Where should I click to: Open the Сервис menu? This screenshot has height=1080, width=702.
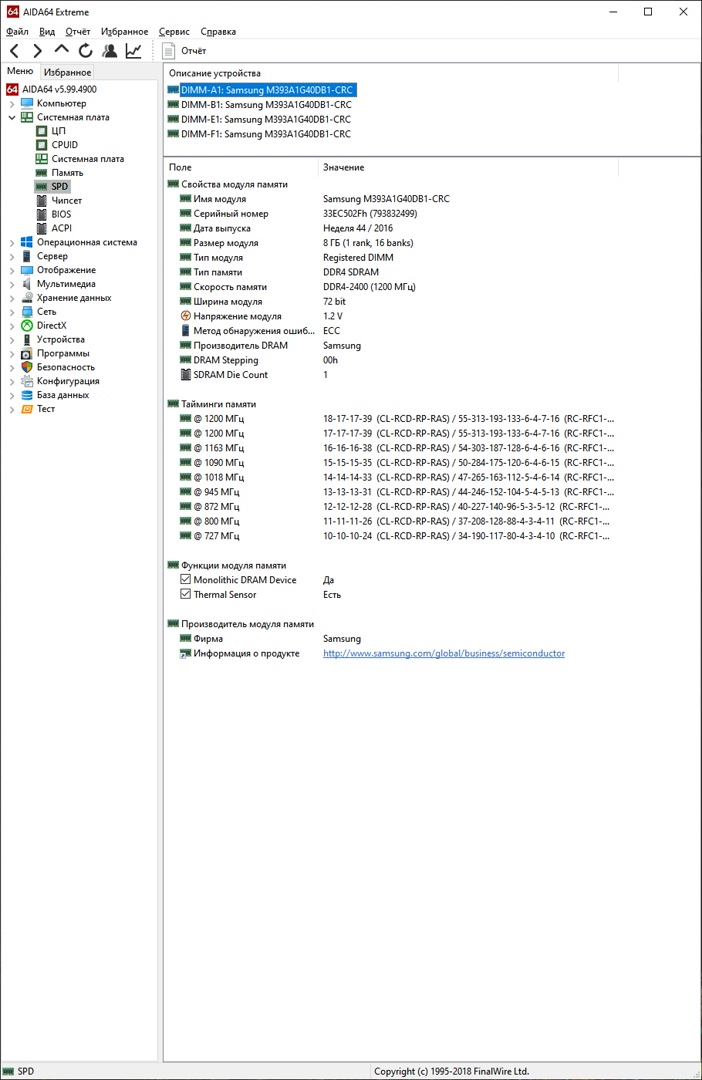174,32
